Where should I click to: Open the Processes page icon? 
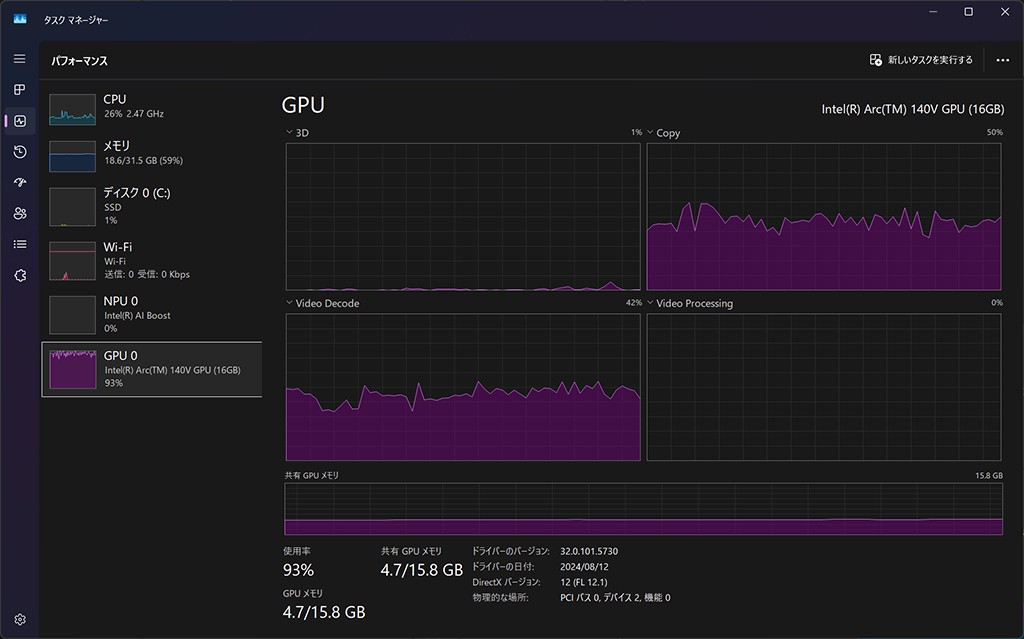click(x=19, y=90)
